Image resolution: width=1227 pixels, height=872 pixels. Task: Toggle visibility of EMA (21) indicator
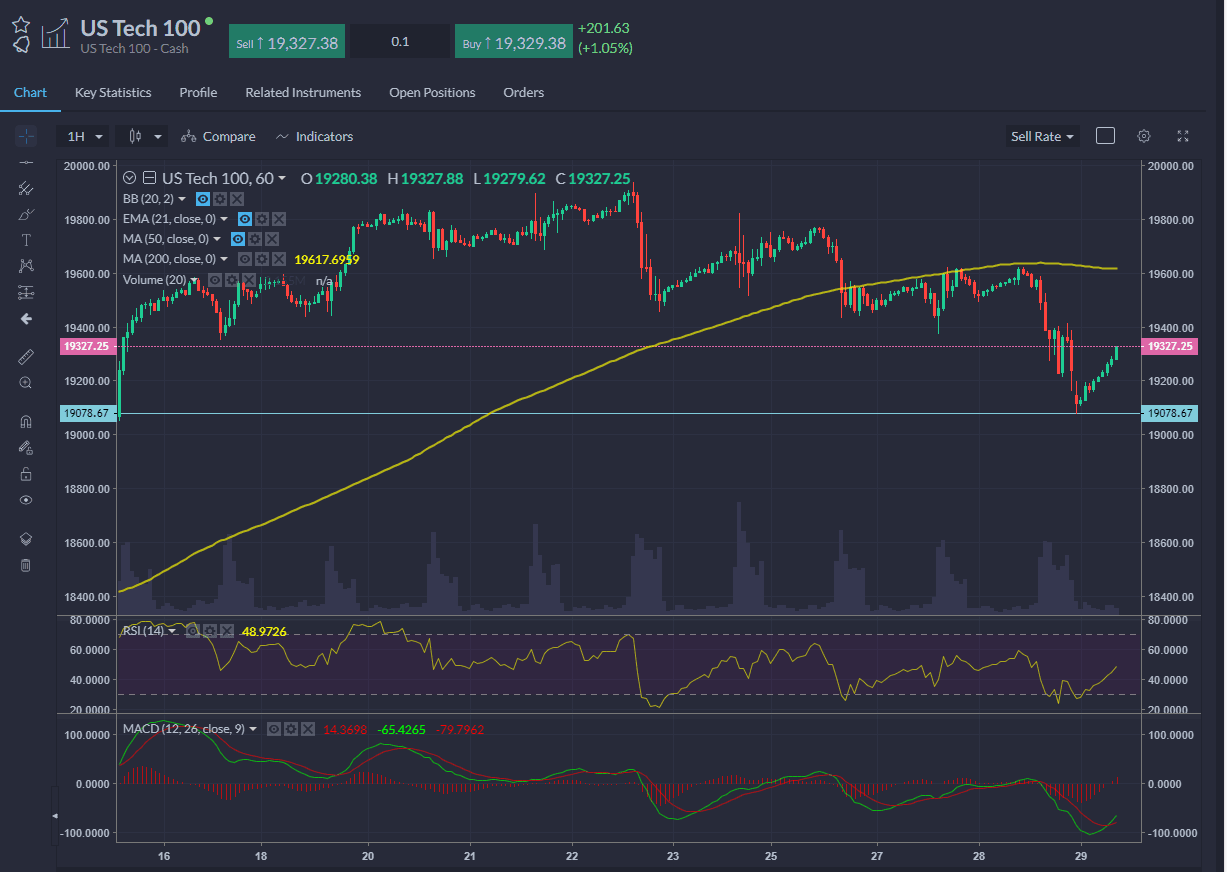click(244, 219)
